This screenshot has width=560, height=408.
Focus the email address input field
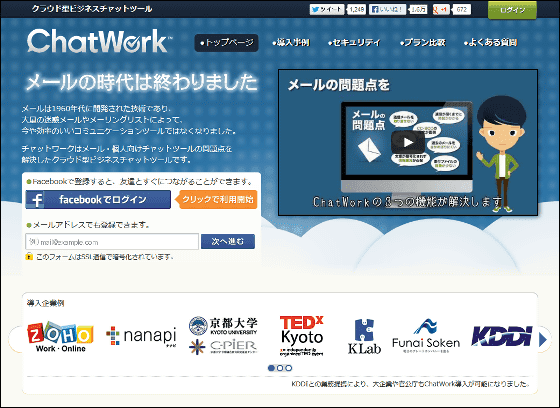(112, 242)
